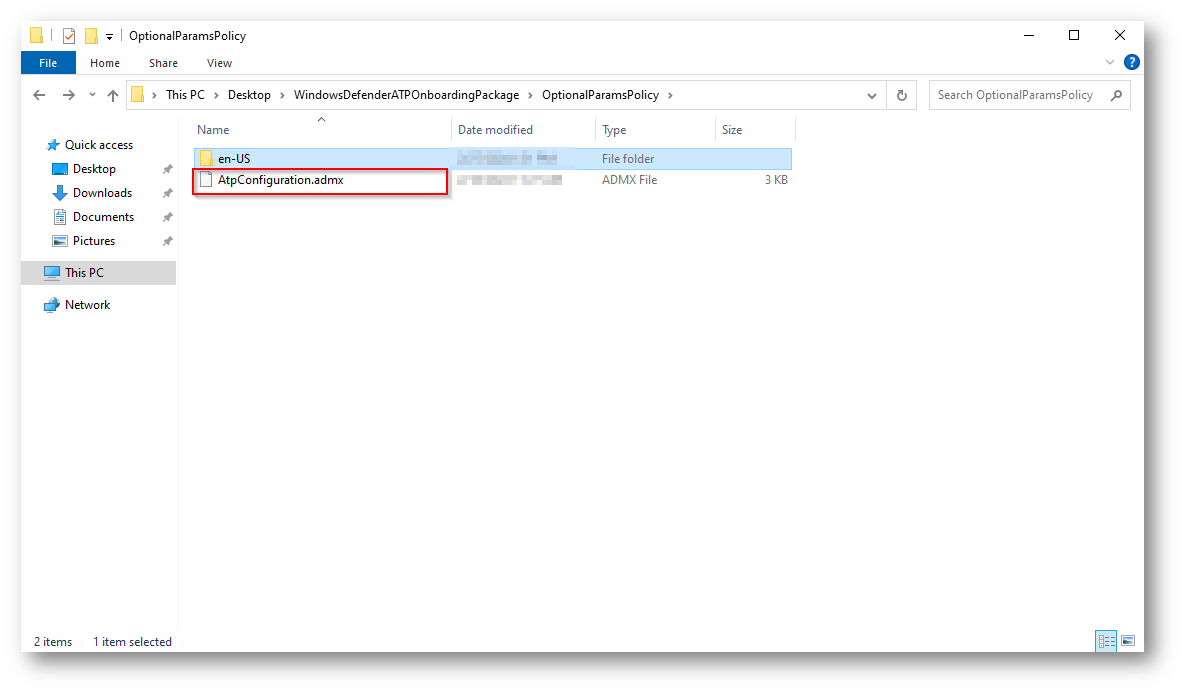Screen dimensions: 1186x694
Task: Open the File ribbon tab
Action: (x=48, y=63)
